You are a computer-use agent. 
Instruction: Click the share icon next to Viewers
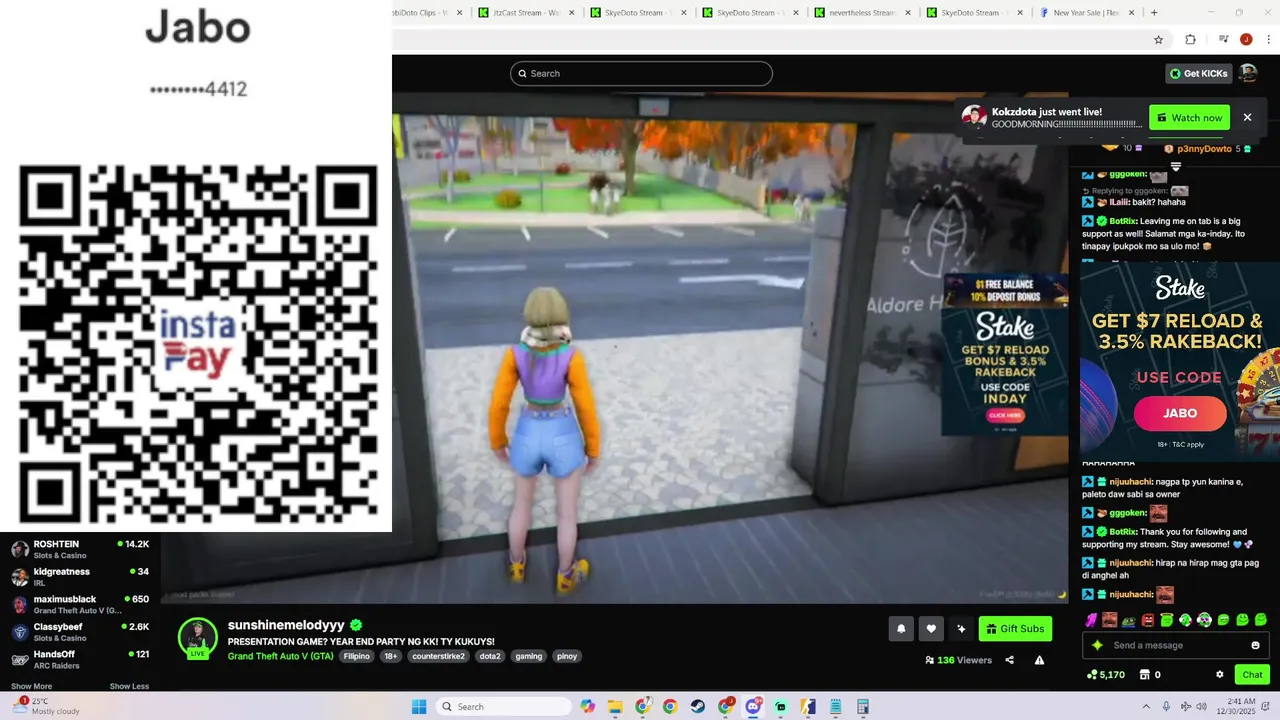pos(1009,660)
